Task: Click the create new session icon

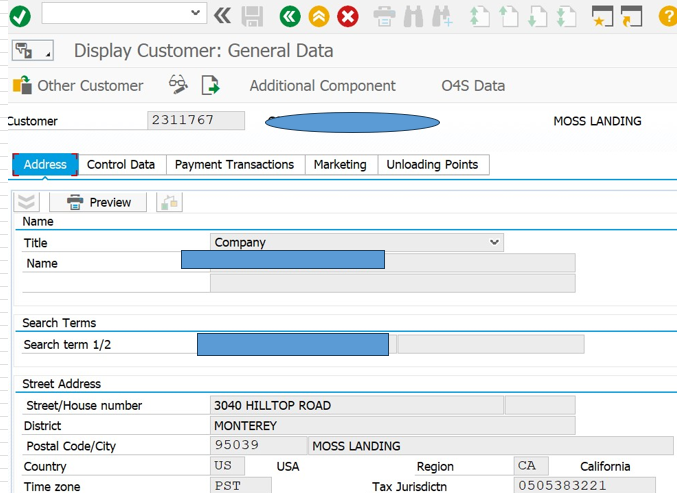Action: (x=601, y=16)
